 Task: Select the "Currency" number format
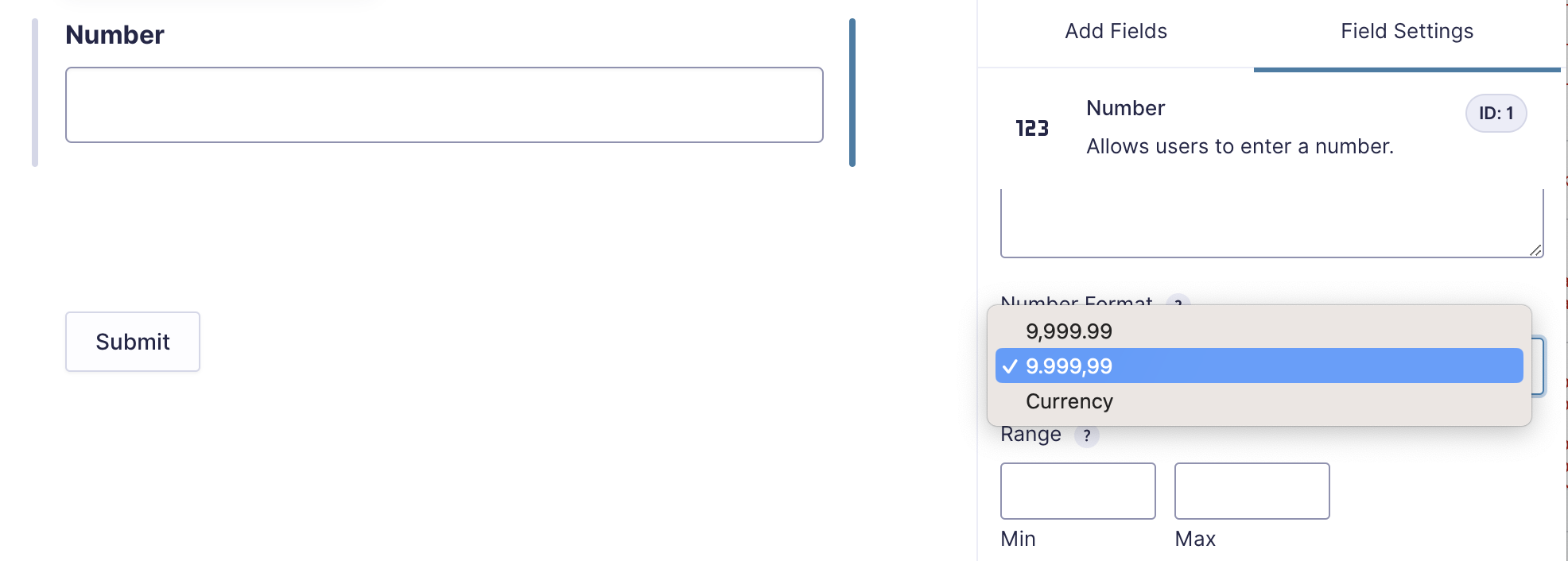1069,401
